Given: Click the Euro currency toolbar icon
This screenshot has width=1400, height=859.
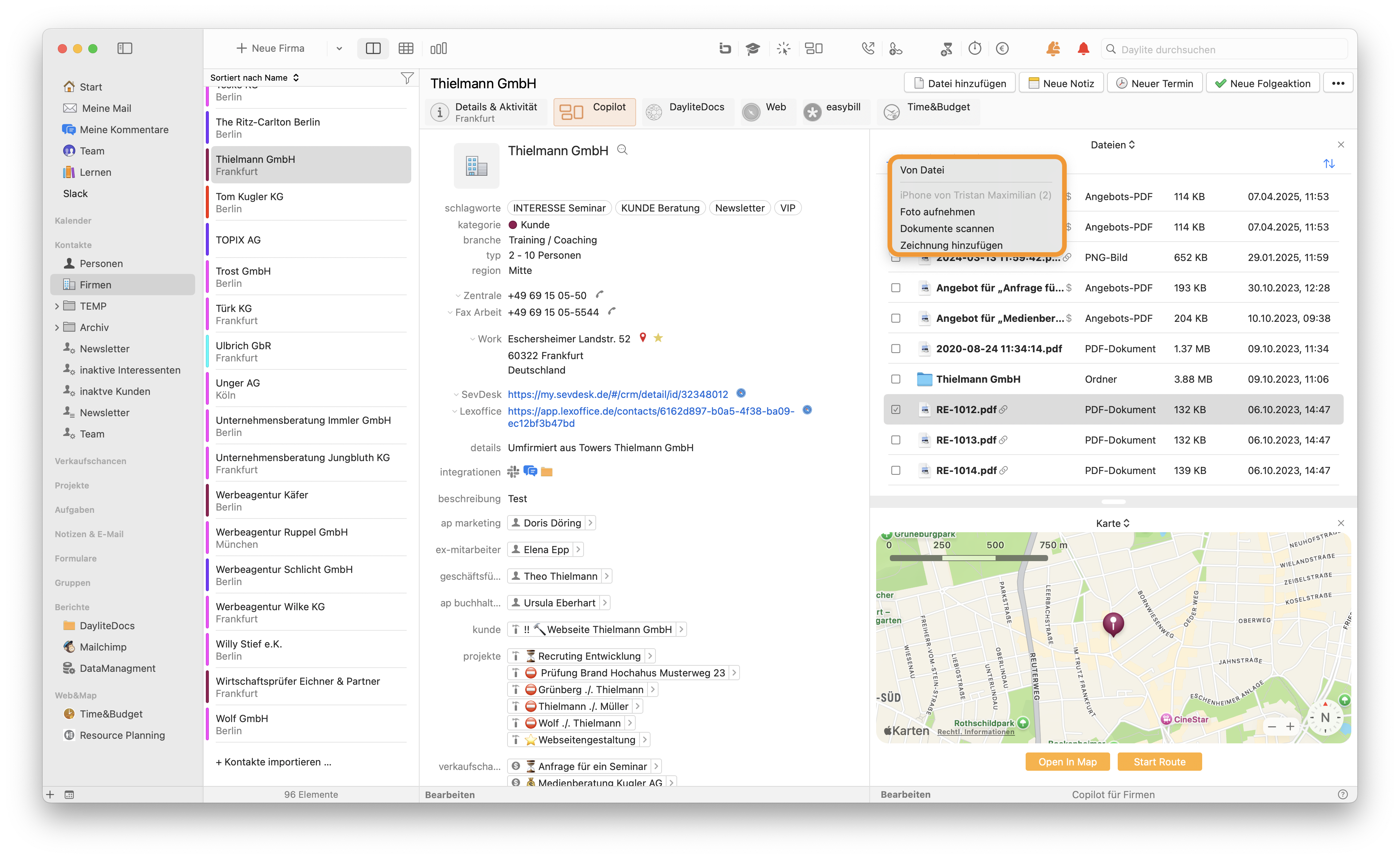Looking at the screenshot, I should pos(1002,49).
